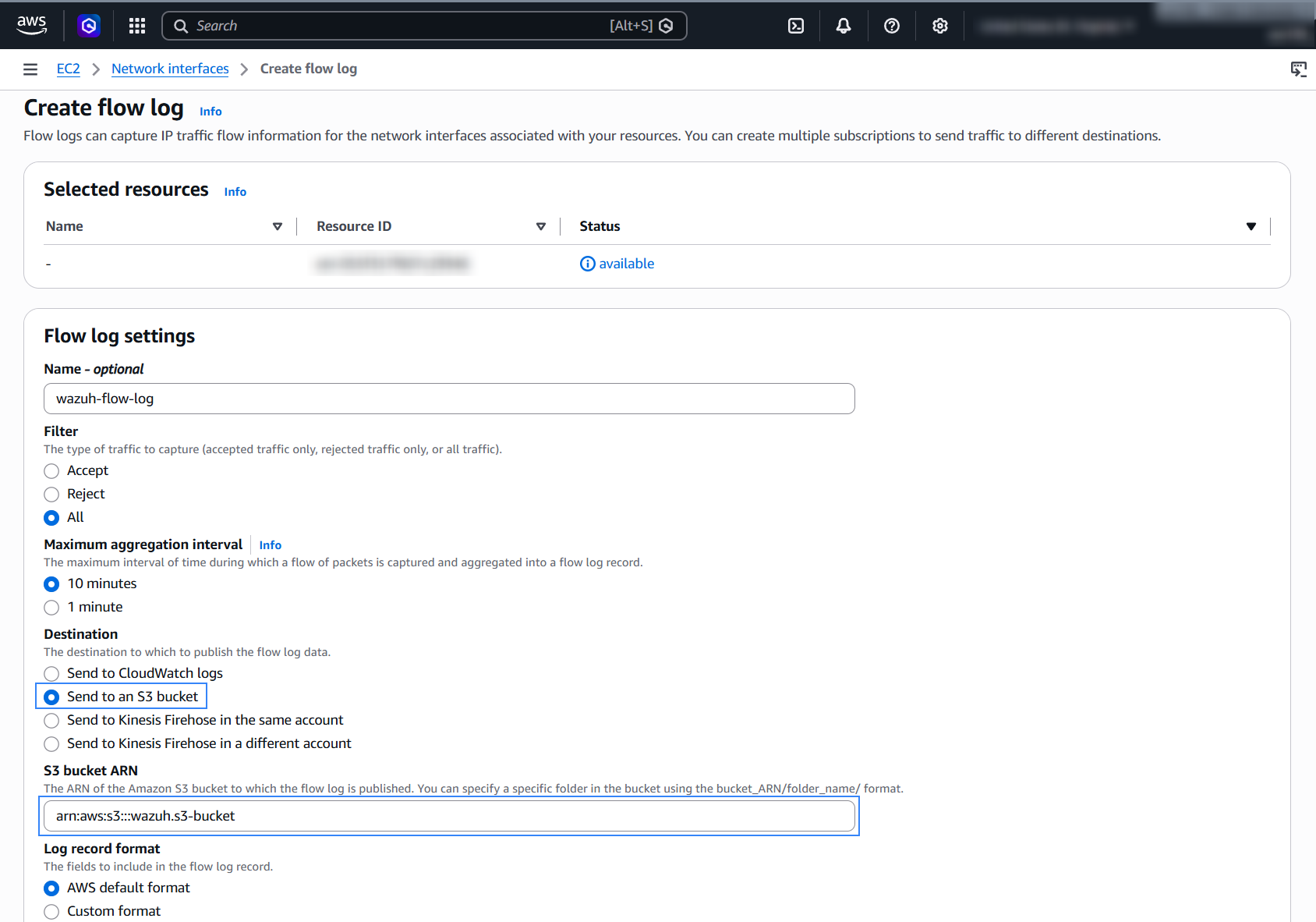Select Send to an S3 bucket
1316x922 pixels.
(51, 697)
